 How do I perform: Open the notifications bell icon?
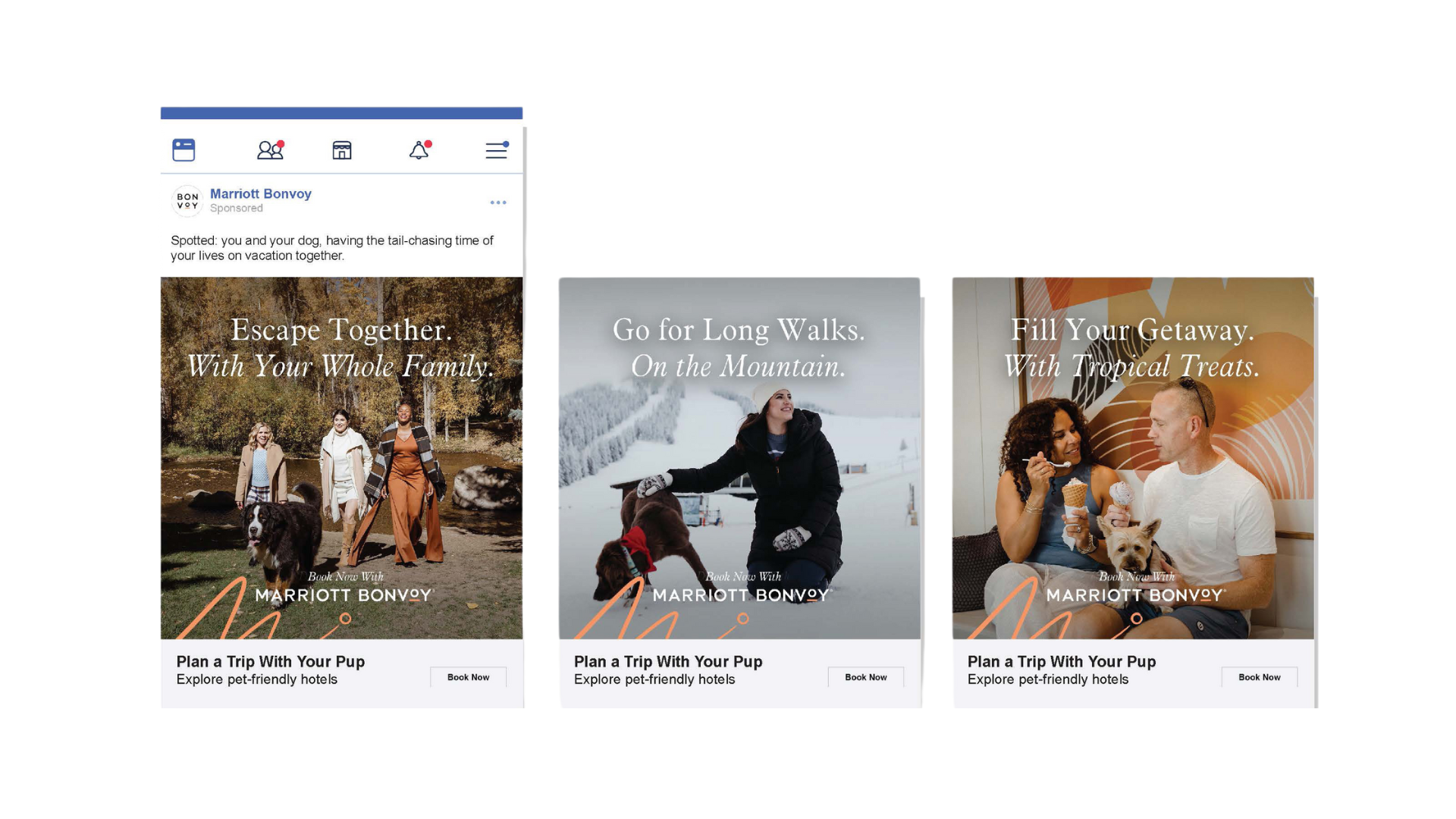point(420,150)
